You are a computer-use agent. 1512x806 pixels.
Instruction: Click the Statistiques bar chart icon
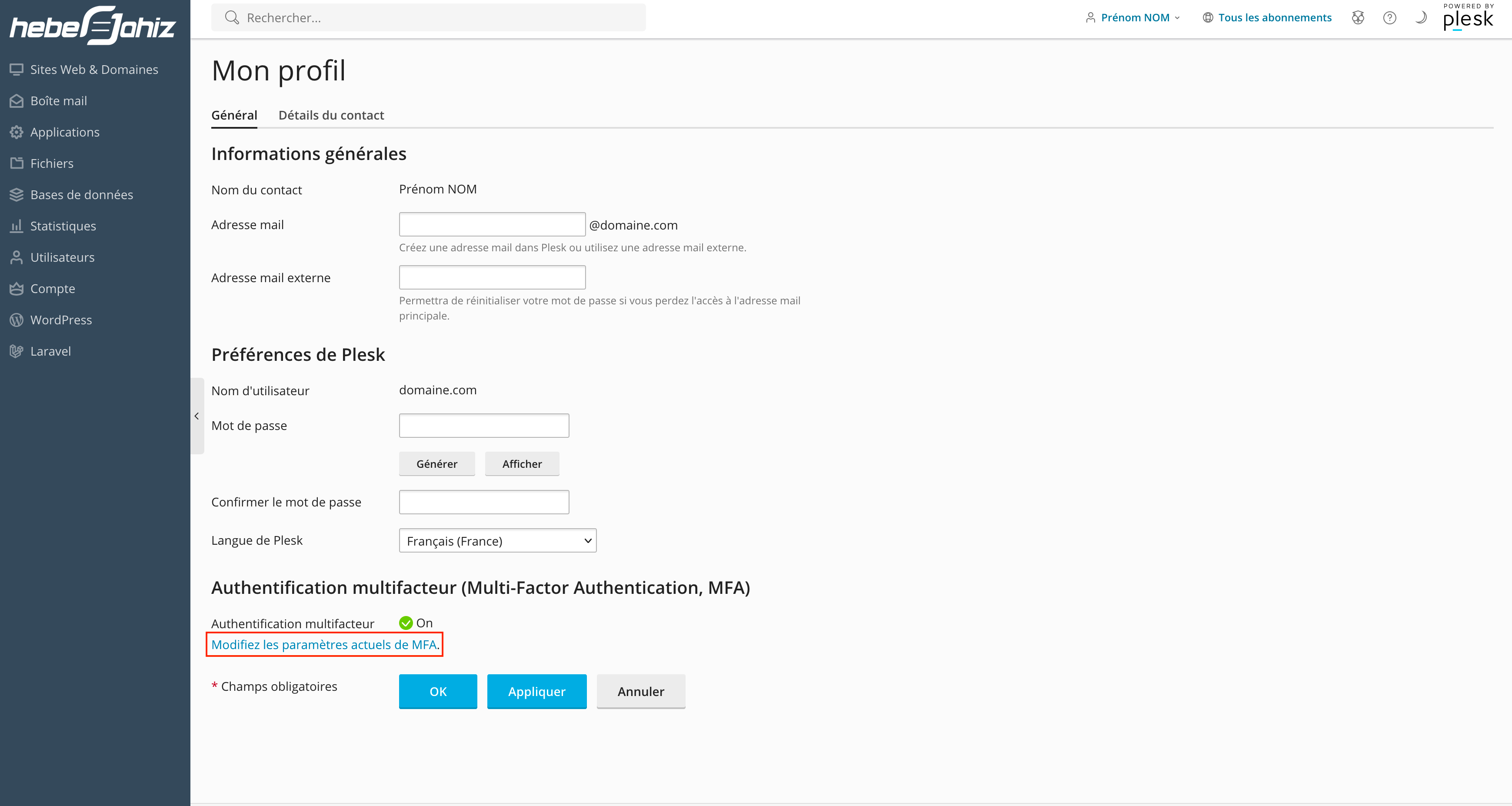[17, 226]
